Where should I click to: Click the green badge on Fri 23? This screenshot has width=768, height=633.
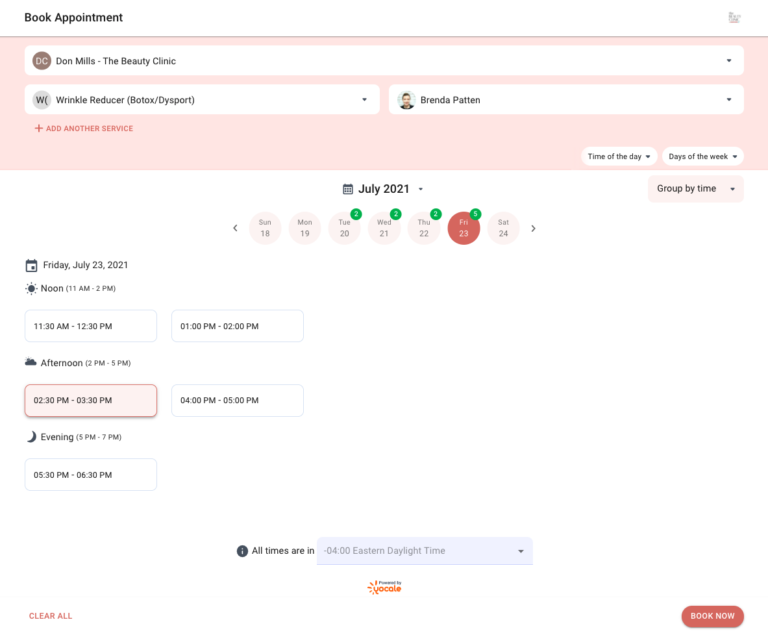tap(475, 214)
